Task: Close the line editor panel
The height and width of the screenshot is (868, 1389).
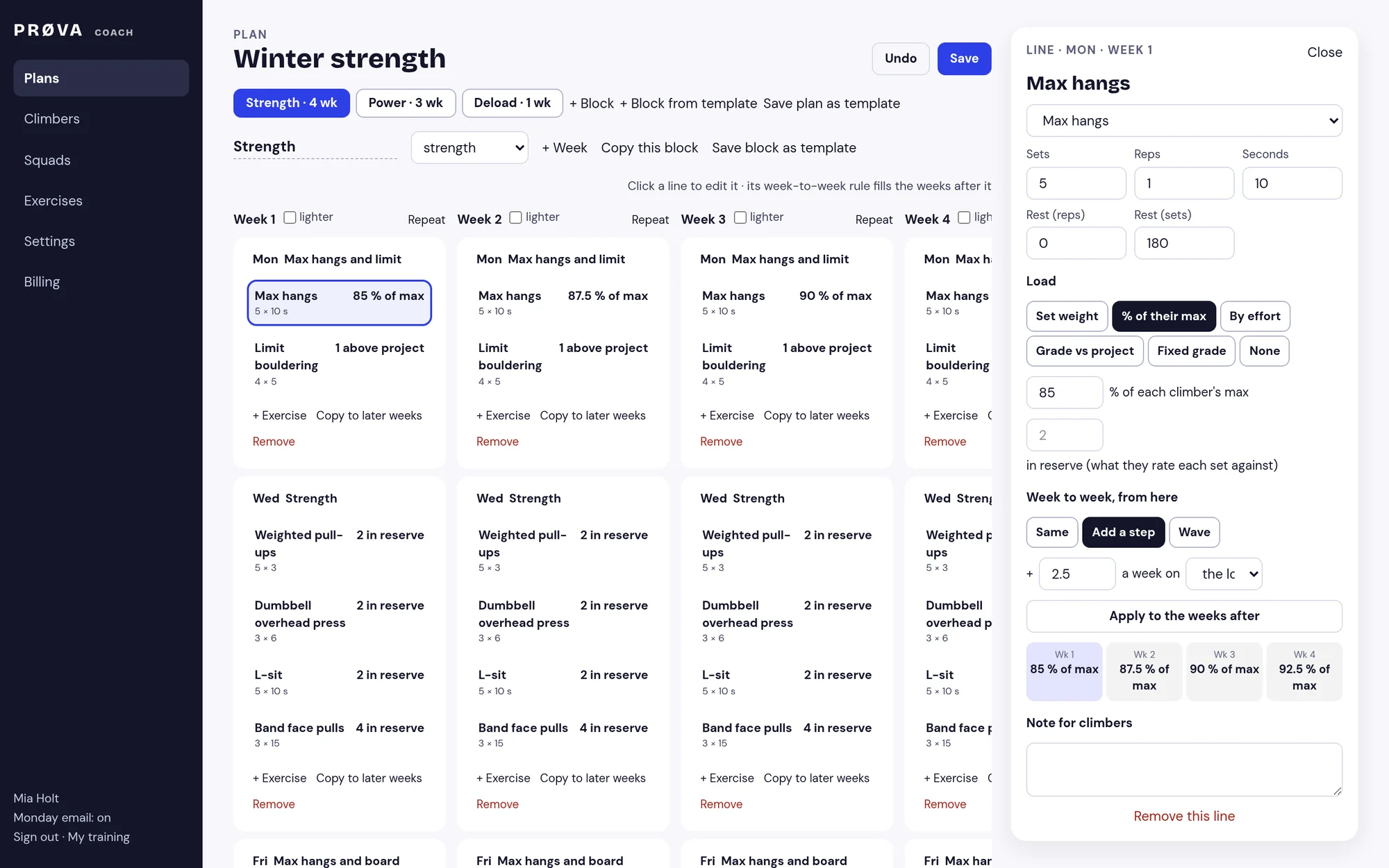Action: coord(1324,52)
